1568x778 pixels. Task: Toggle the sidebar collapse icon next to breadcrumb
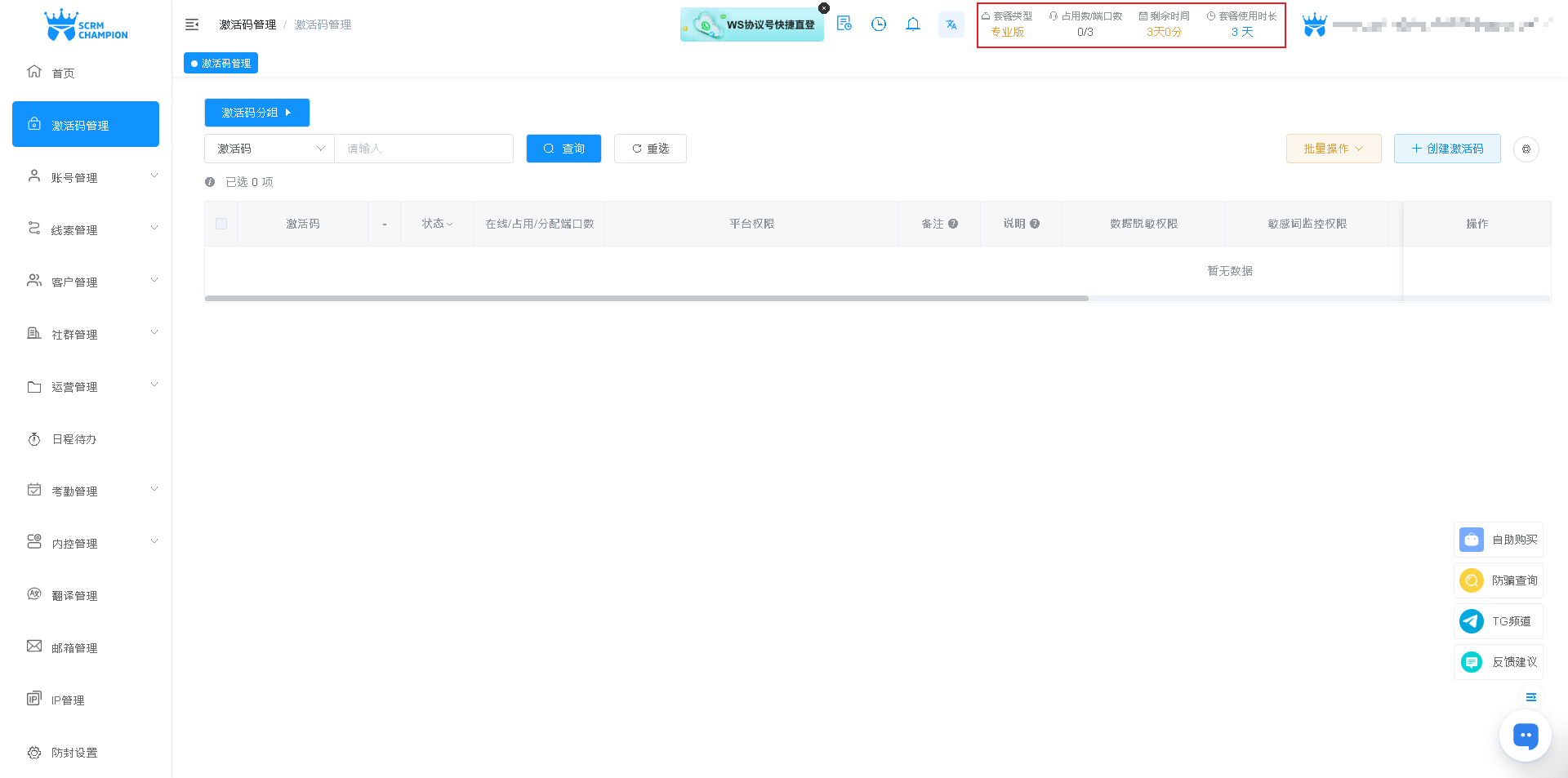(192, 24)
